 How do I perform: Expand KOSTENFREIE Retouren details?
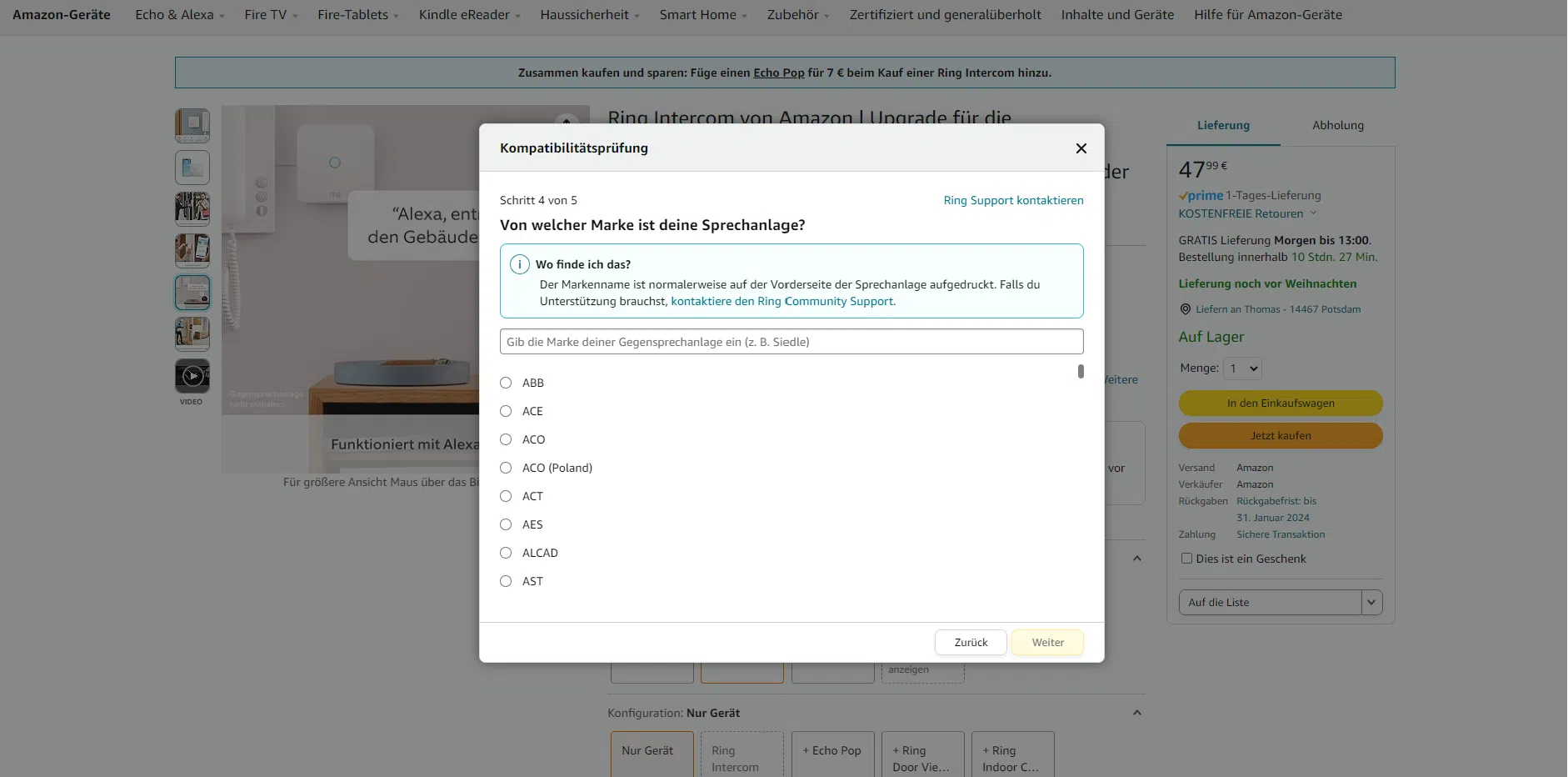click(x=1247, y=213)
